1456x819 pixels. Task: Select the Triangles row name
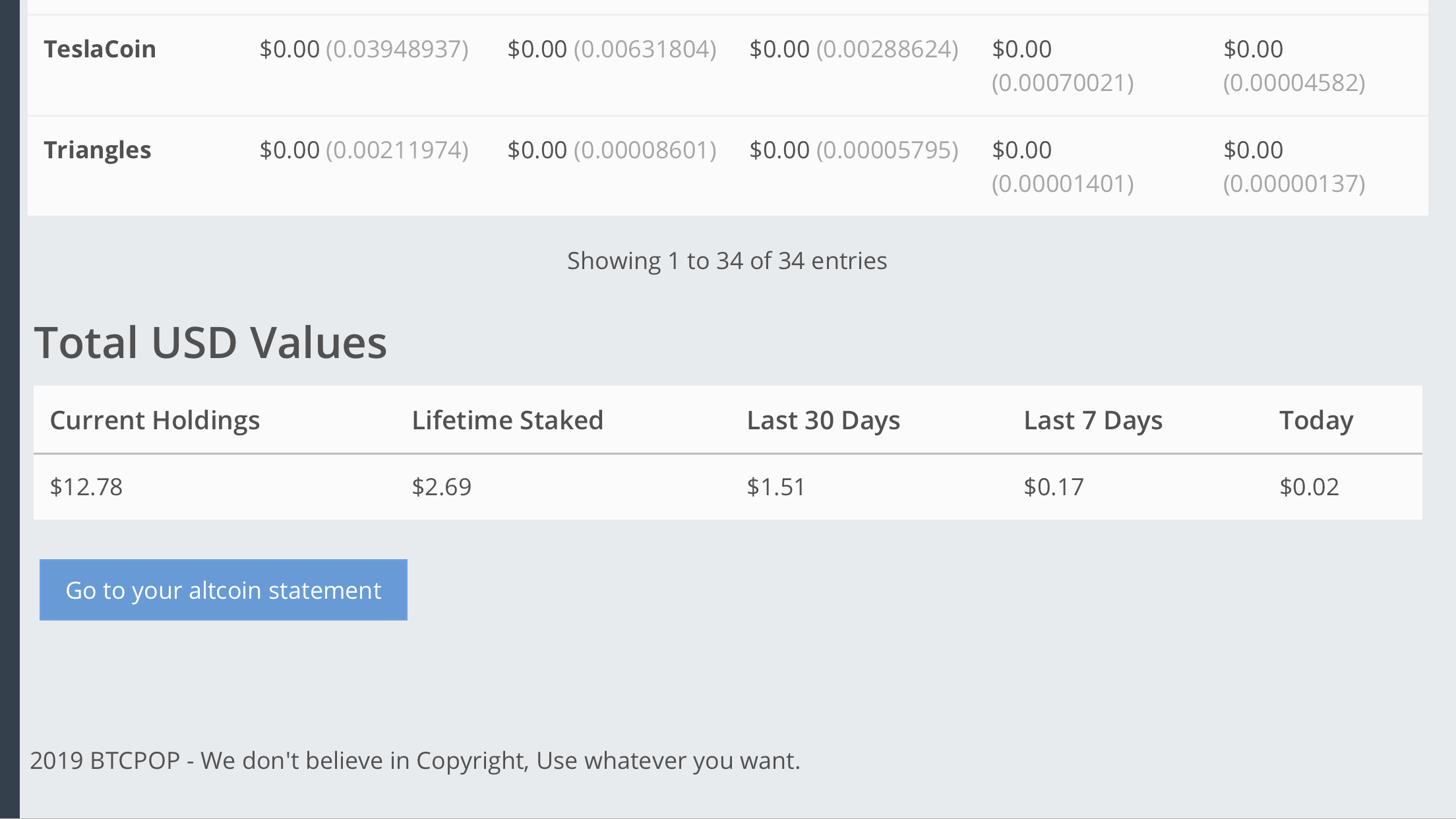coord(98,150)
